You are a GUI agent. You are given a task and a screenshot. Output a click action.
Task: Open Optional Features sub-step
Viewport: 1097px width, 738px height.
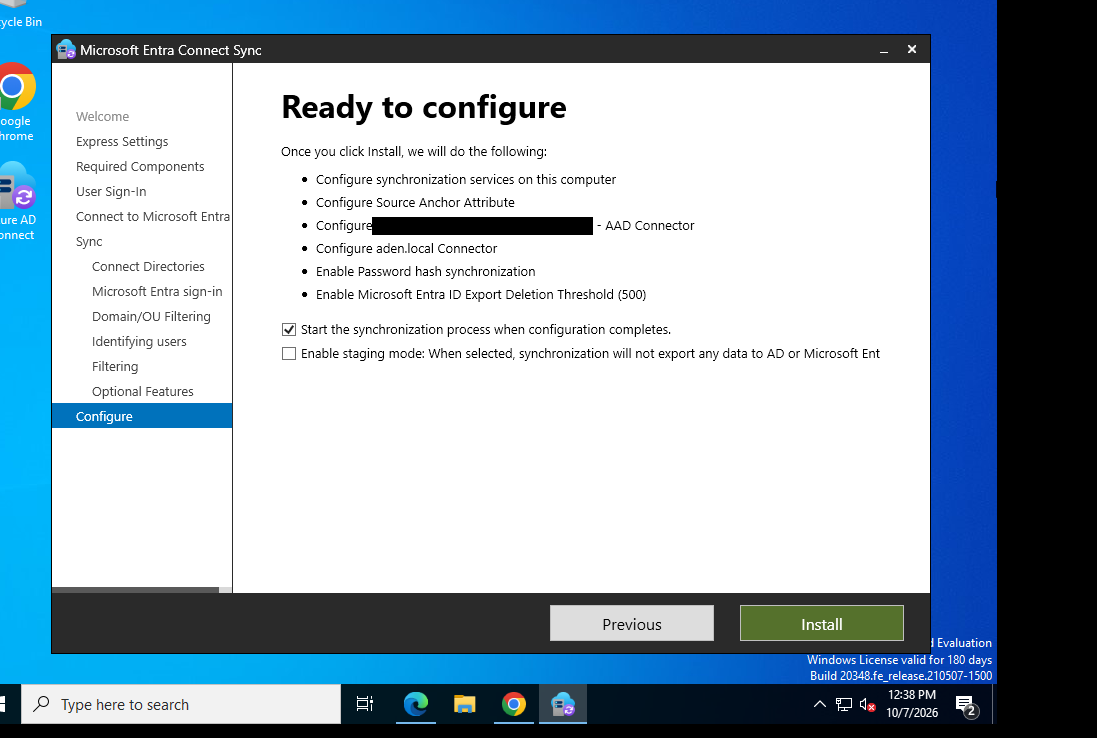pos(143,392)
